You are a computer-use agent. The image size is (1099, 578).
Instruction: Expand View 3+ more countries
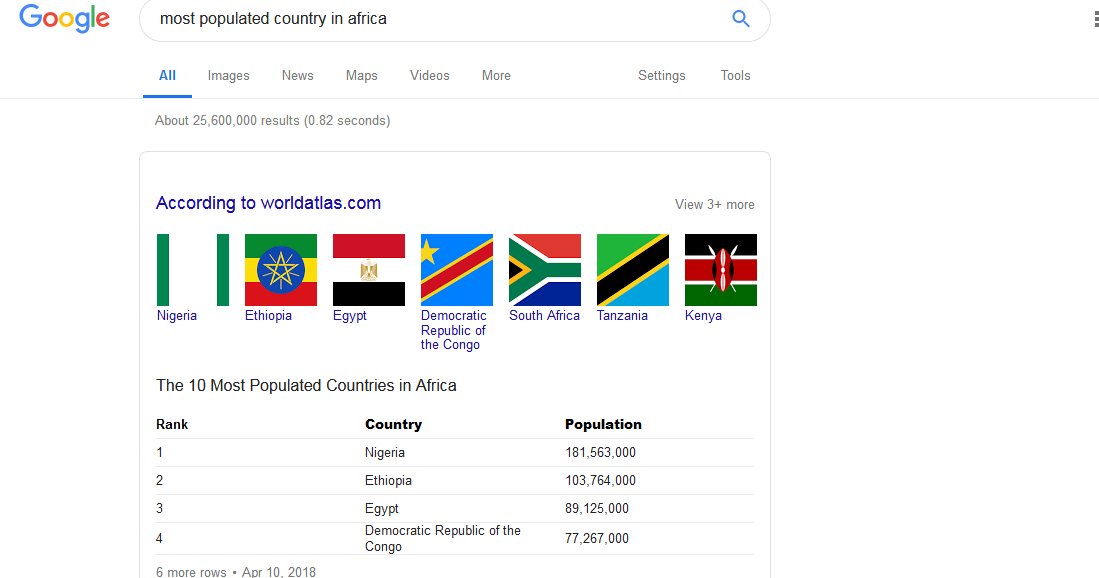click(x=714, y=205)
